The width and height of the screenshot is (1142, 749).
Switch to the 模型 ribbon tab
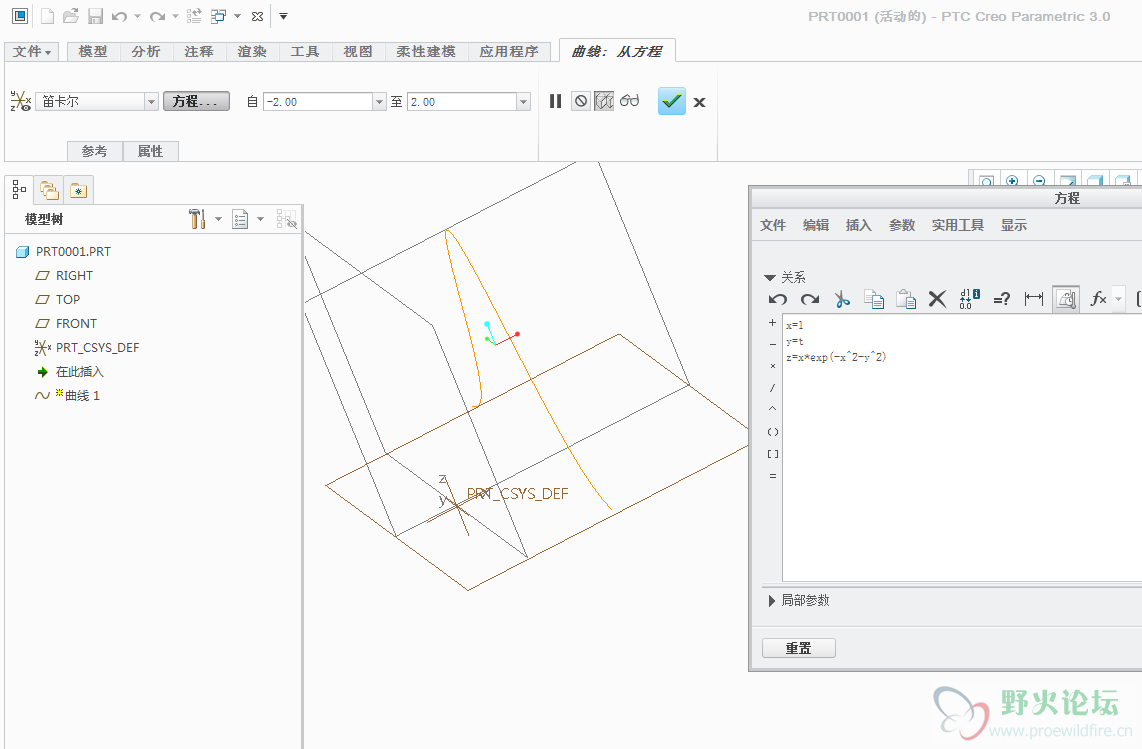point(93,52)
